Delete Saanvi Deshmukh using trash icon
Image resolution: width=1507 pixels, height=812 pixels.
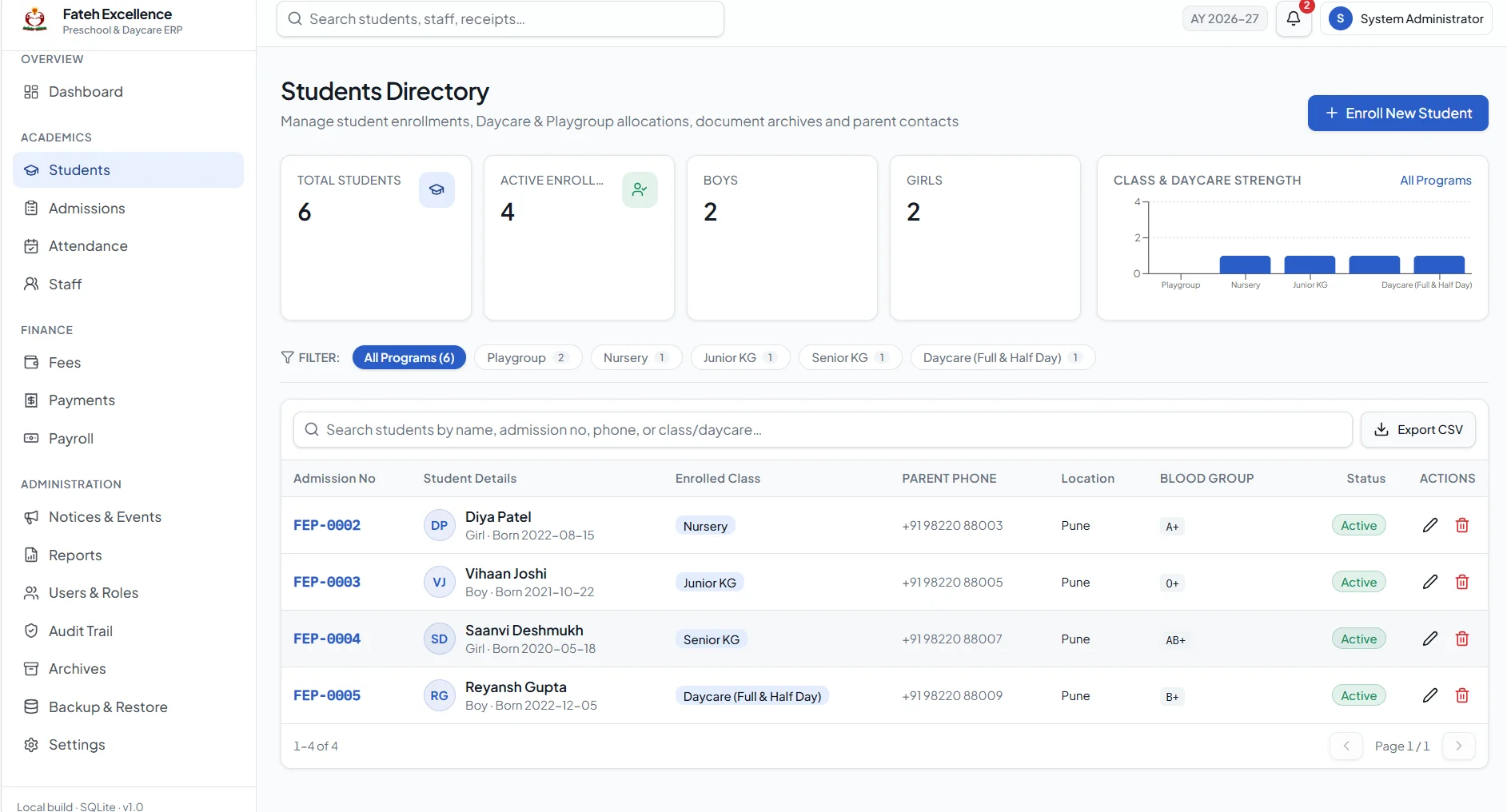coord(1462,639)
